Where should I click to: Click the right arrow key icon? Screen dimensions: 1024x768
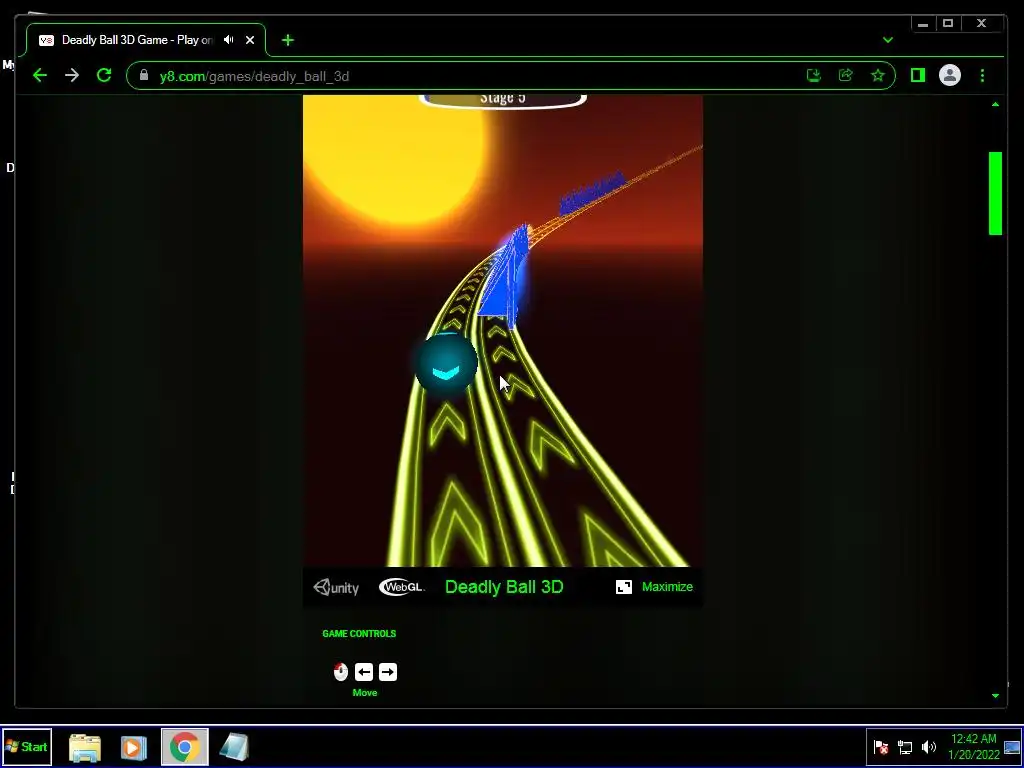(388, 672)
